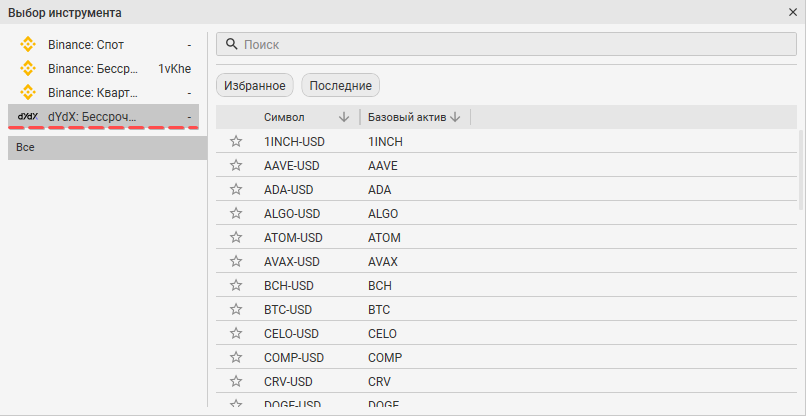Screen dimensions: 806x416
Task: Sort by Базовый актив arrow
Action: coord(455,117)
